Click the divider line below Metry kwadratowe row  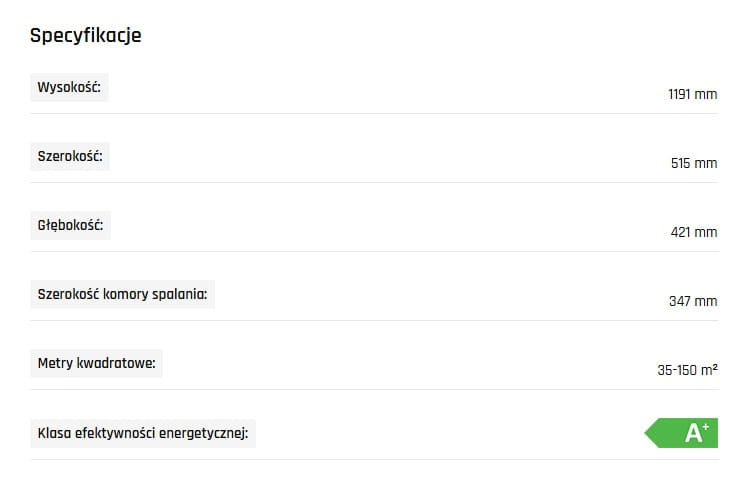pos(374,389)
